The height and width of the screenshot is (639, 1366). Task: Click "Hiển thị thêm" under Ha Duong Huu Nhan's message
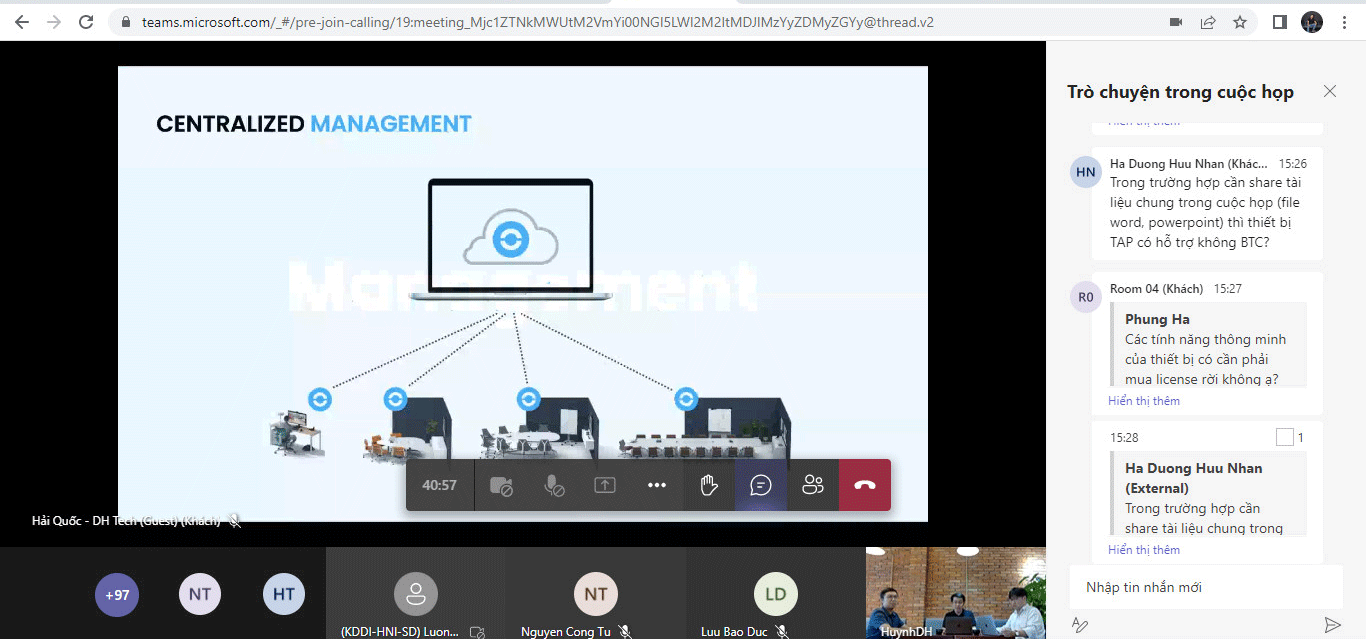pyautogui.click(x=1143, y=549)
